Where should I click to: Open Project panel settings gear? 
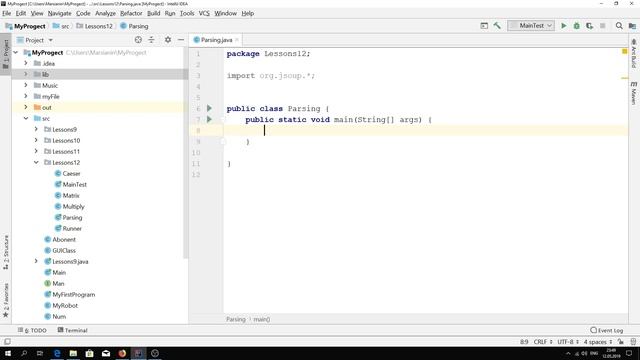click(168, 40)
